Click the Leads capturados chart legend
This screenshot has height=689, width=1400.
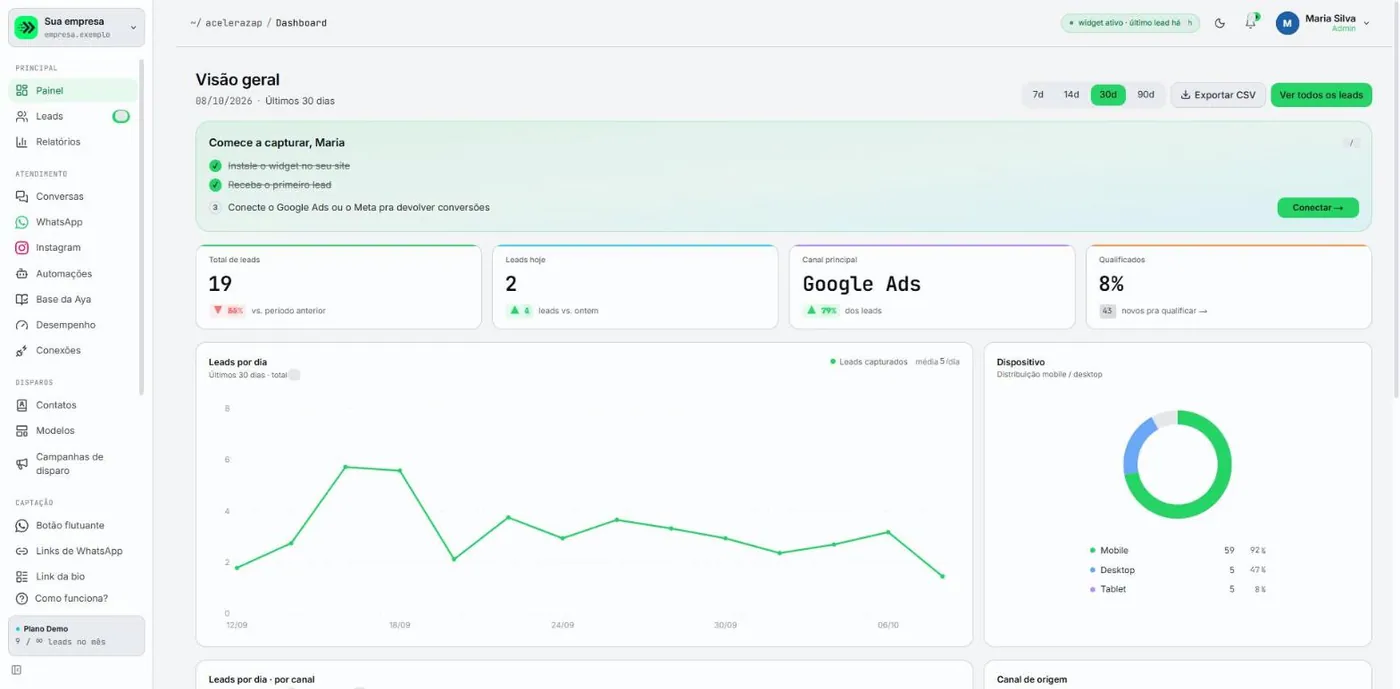click(x=868, y=362)
